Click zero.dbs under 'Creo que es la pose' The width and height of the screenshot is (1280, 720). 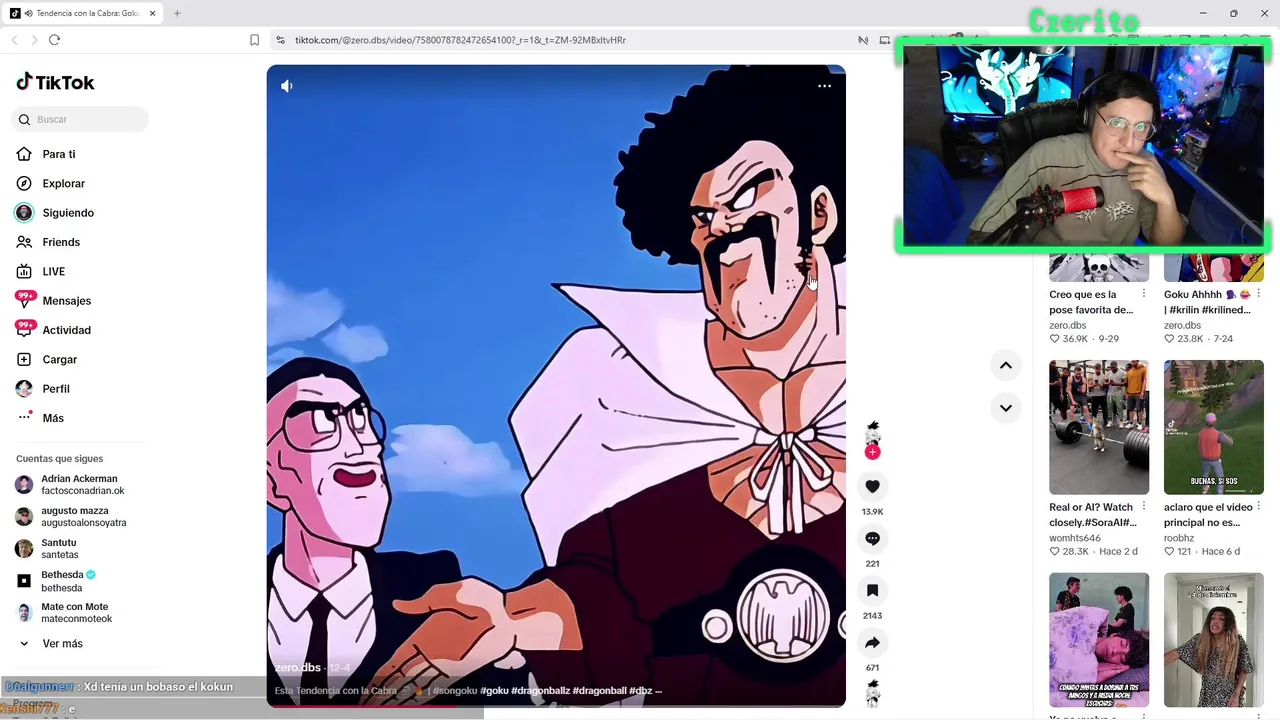click(x=1067, y=325)
